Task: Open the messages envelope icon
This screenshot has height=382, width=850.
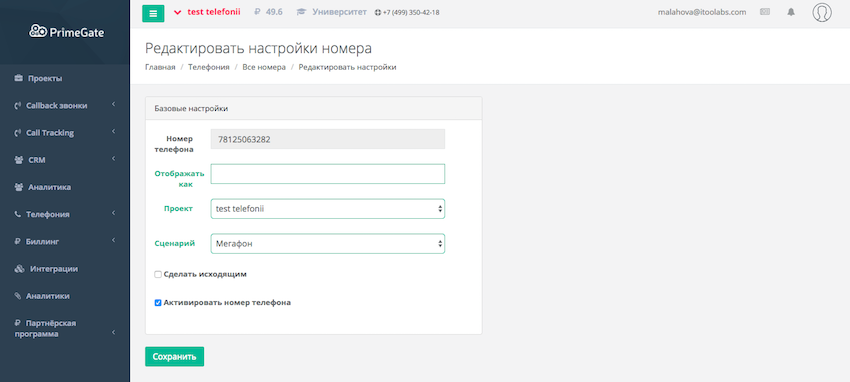Action: 765,12
